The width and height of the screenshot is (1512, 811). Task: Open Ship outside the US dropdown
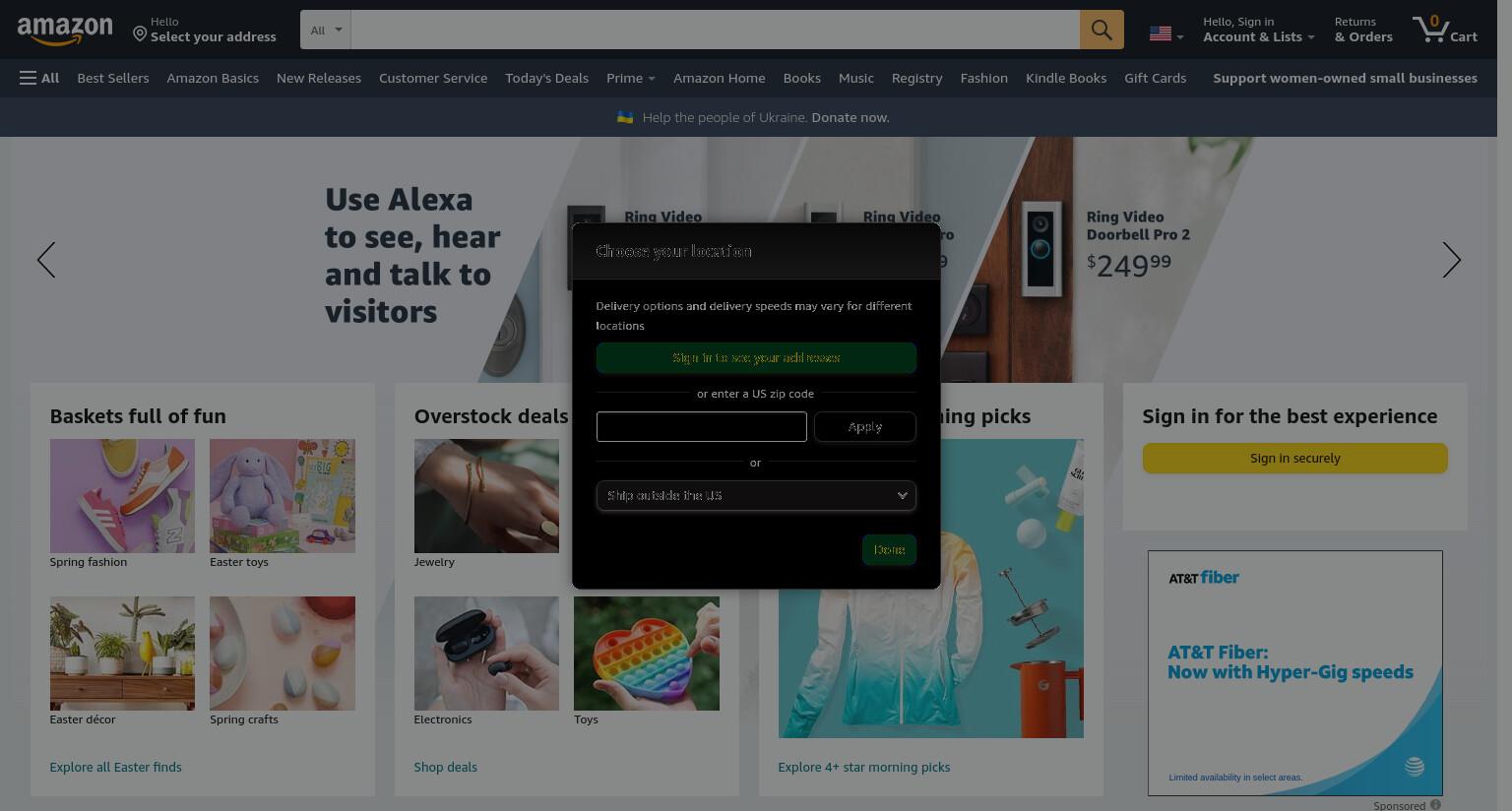[756, 495]
